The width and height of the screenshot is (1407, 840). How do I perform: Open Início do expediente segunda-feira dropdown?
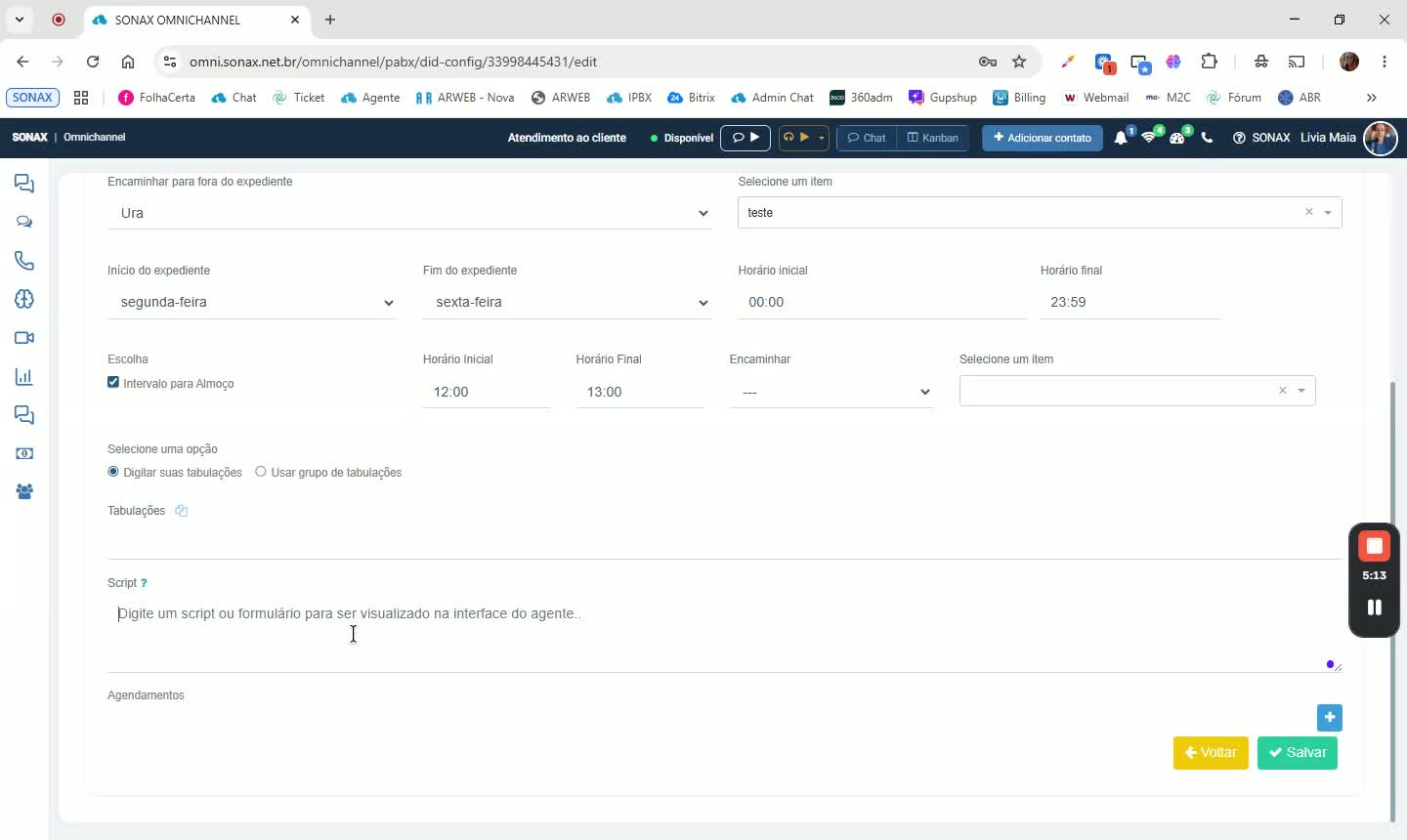click(252, 303)
